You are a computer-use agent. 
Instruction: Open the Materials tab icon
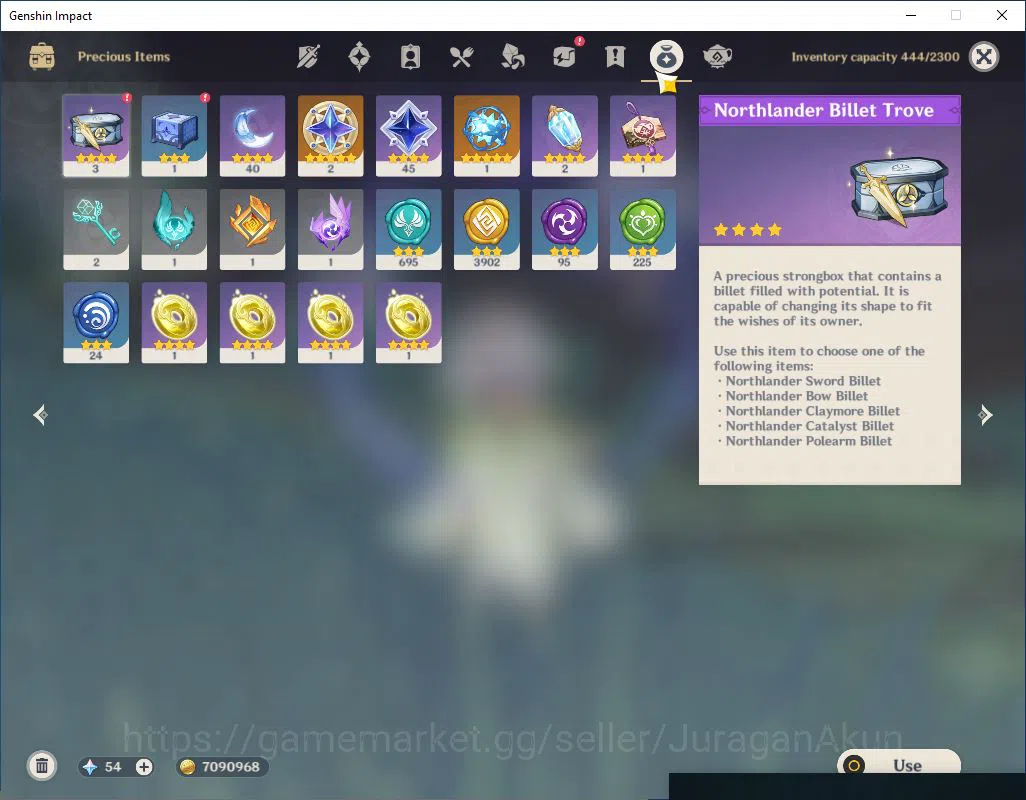(512, 57)
